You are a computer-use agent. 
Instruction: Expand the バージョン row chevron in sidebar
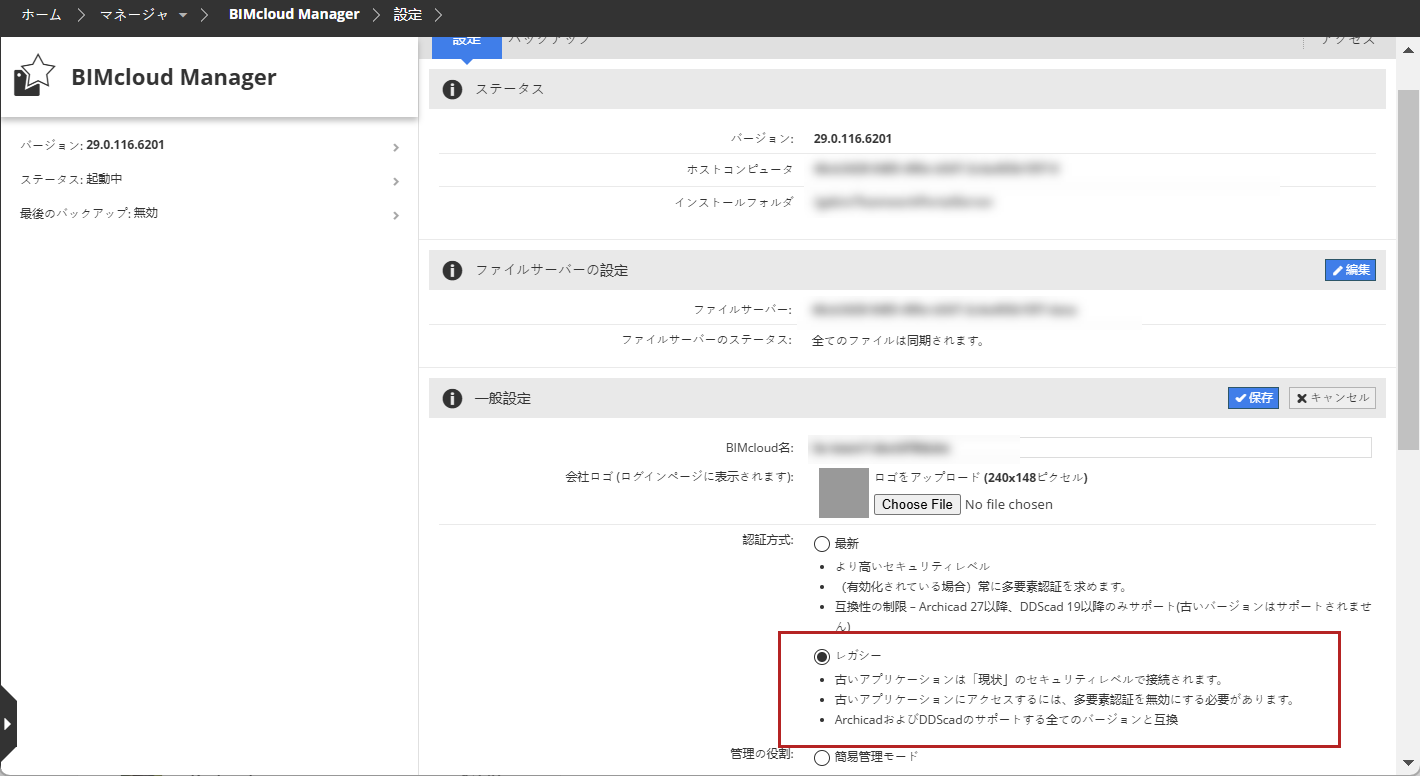click(x=396, y=148)
